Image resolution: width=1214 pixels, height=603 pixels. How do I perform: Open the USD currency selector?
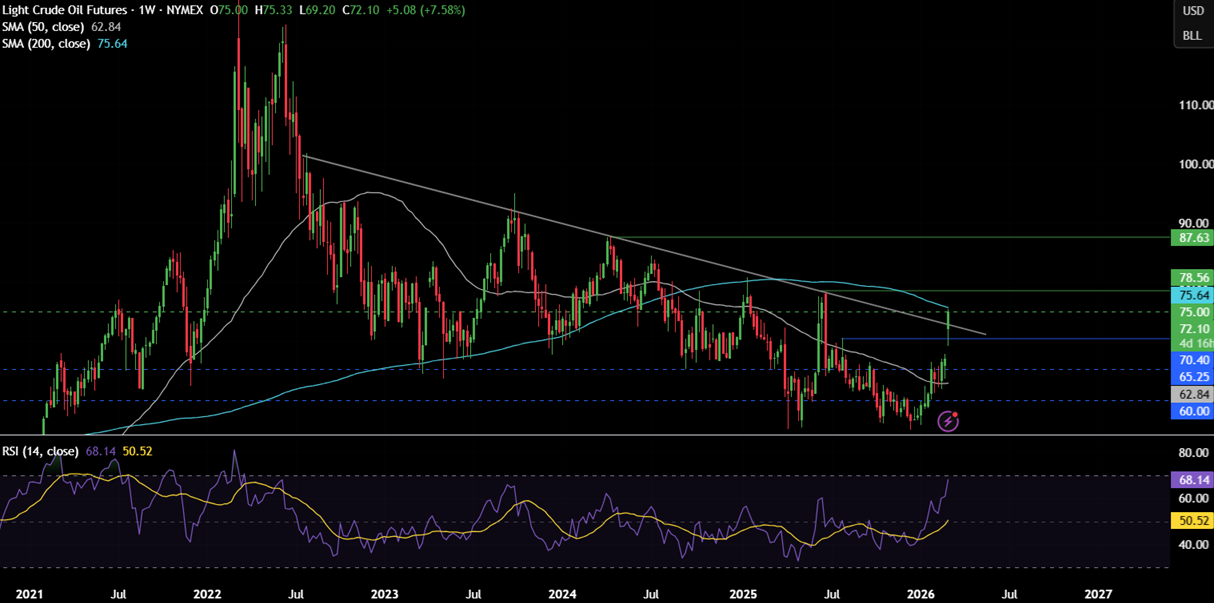tap(1192, 11)
